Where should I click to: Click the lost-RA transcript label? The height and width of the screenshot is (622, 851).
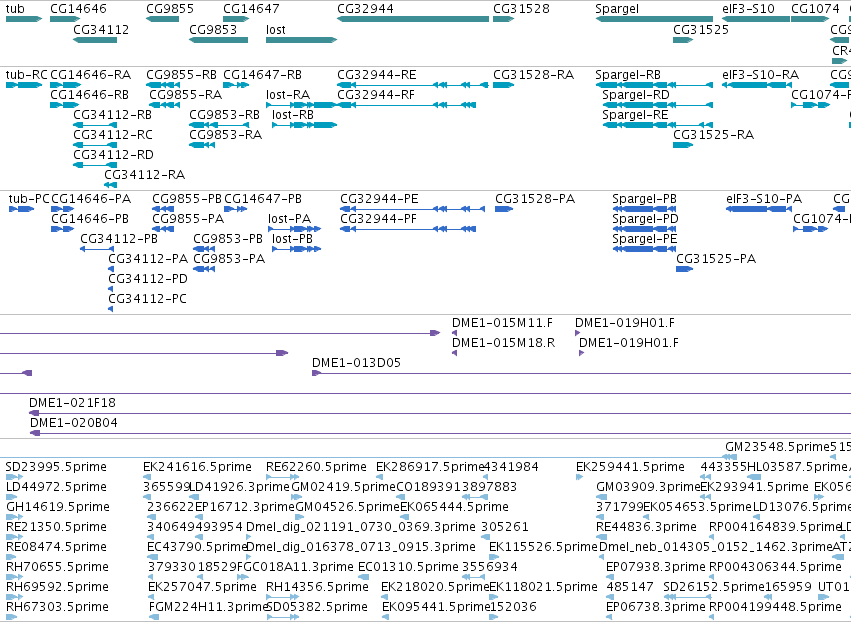[x=288, y=95]
